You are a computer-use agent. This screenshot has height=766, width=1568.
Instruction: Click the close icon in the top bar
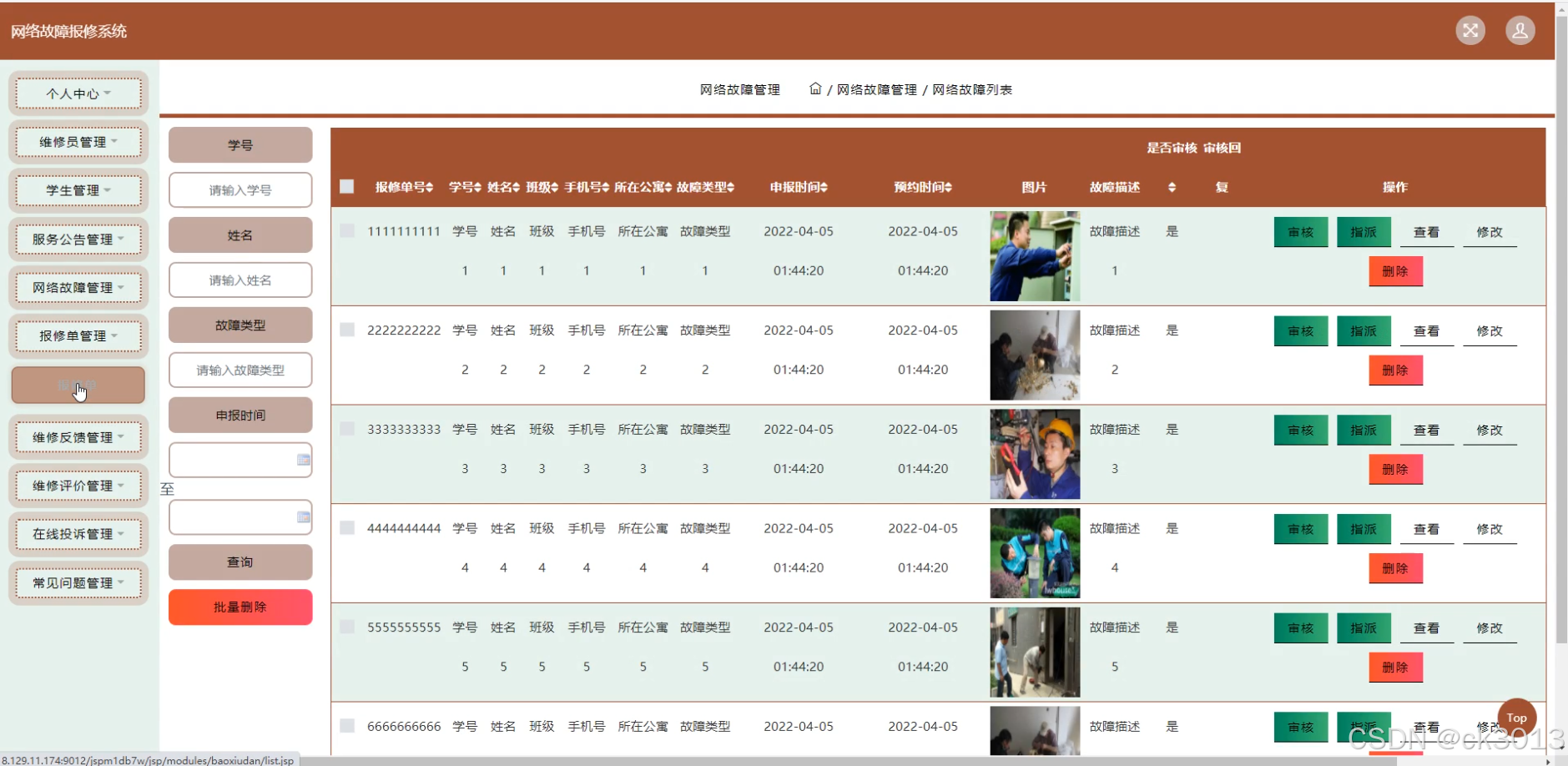coord(1470,30)
